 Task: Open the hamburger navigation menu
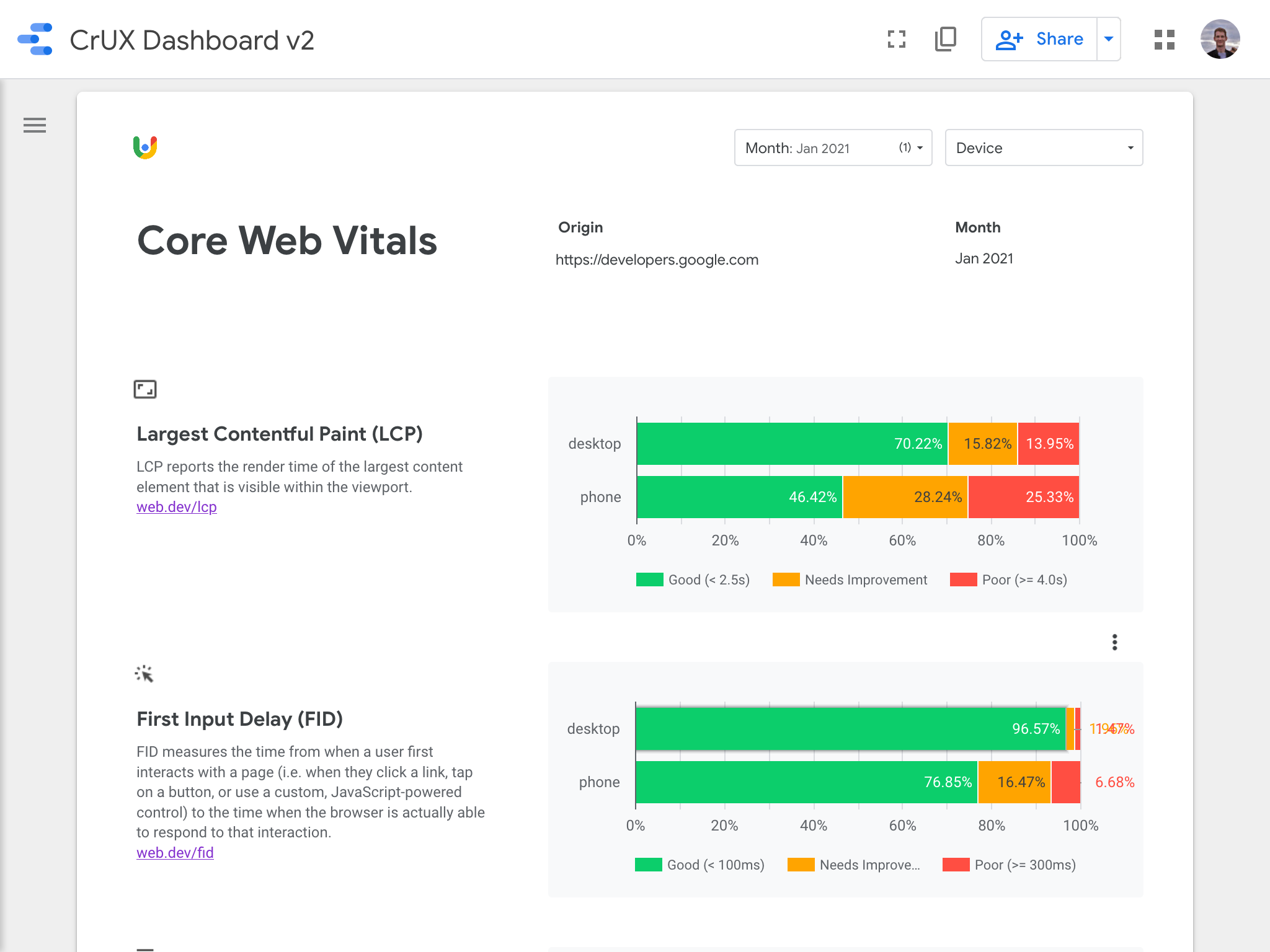[35, 125]
